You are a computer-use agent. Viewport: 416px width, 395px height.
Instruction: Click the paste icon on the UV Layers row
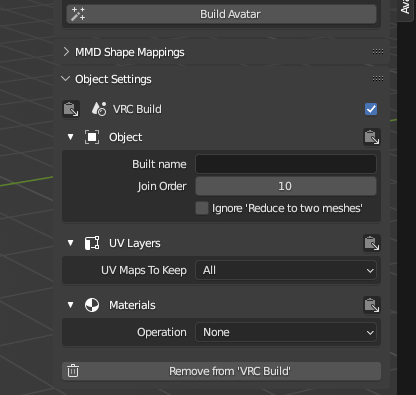(x=372, y=243)
